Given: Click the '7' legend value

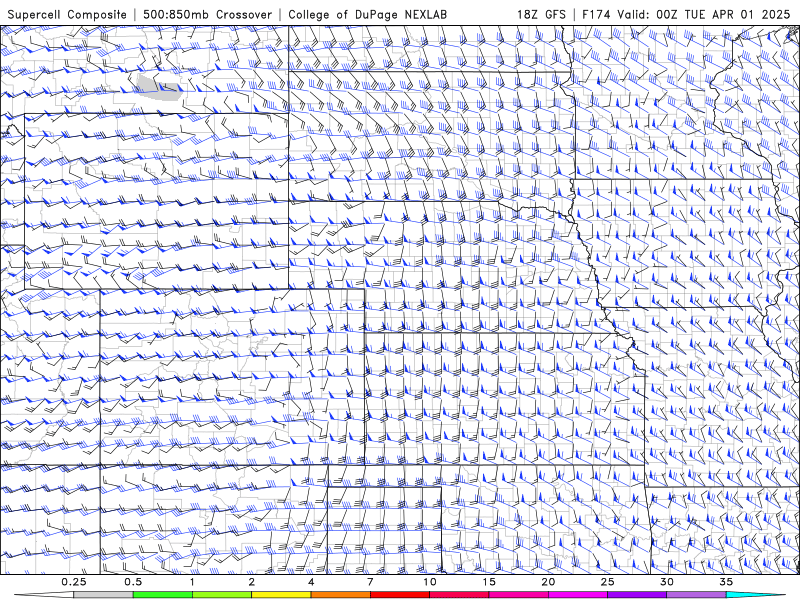Looking at the screenshot, I should (370, 582).
